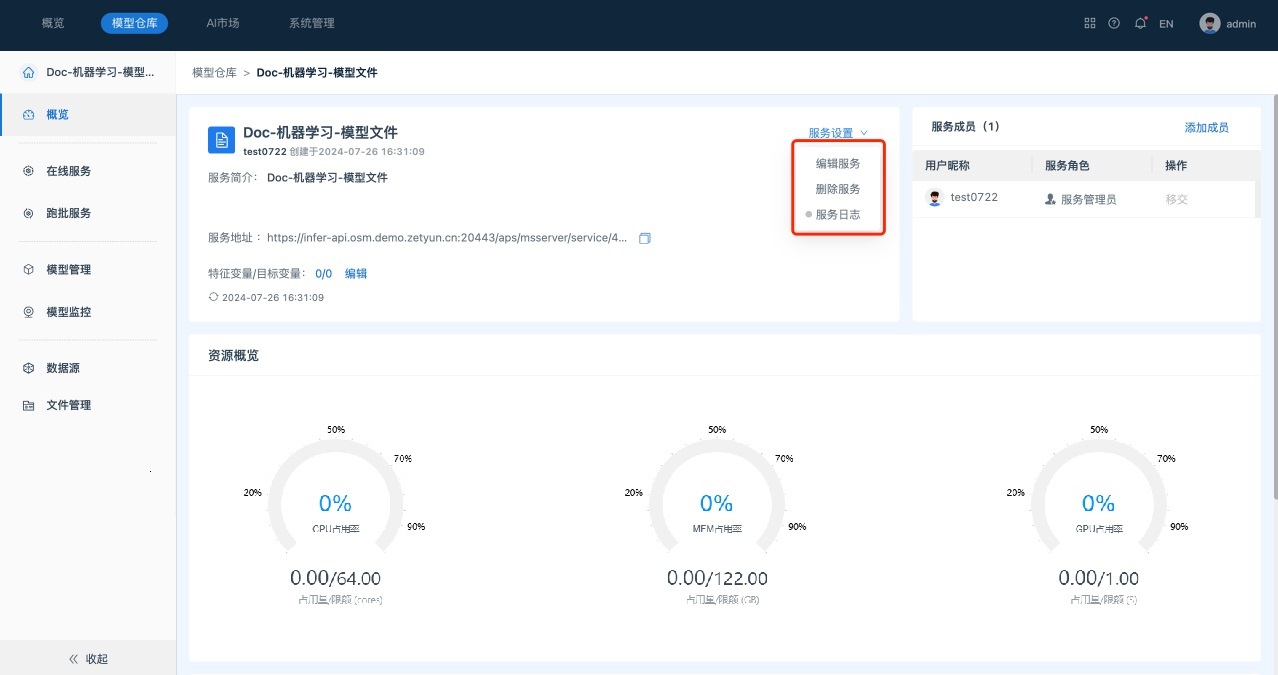Choose 删除服务 in the dropdown menu
The width and height of the screenshot is (1278, 675).
(x=838, y=189)
